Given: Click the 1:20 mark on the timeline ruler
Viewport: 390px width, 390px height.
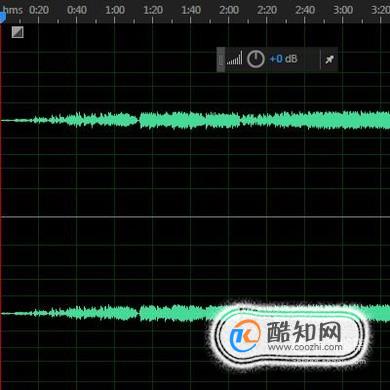Looking at the screenshot, I should click(153, 10).
